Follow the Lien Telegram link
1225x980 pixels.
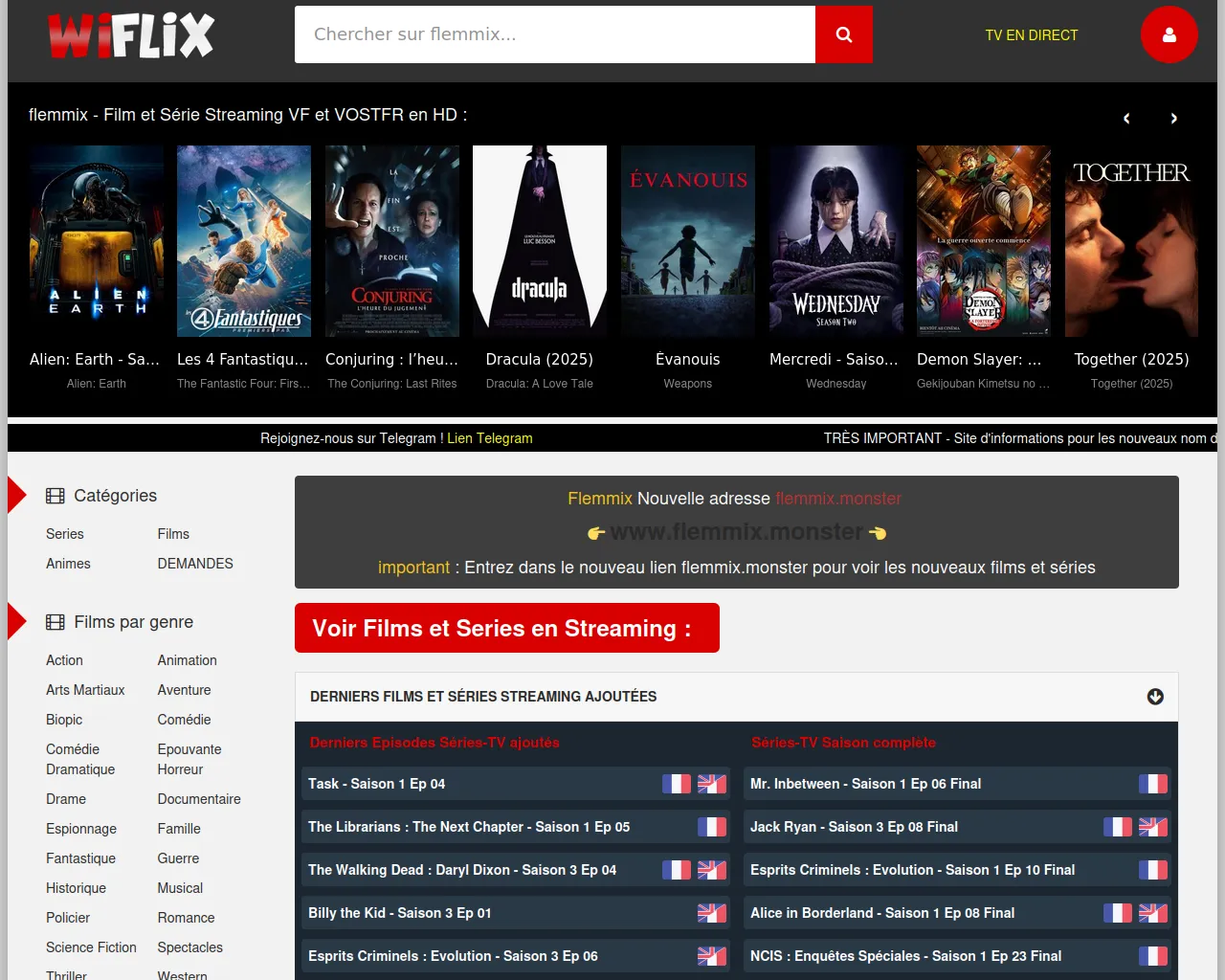[x=490, y=438]
